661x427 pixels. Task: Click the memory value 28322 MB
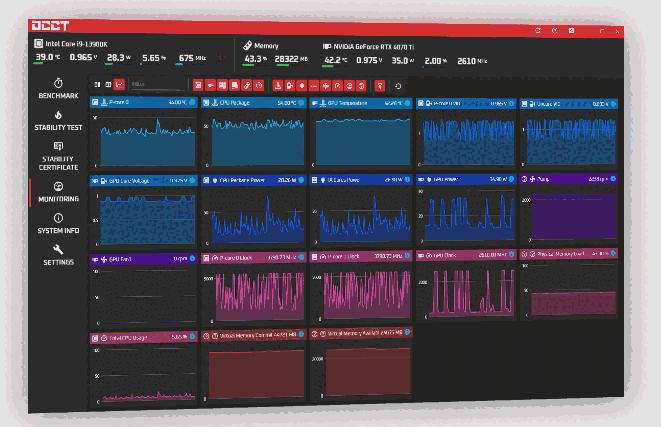click(x=291, y=59)
